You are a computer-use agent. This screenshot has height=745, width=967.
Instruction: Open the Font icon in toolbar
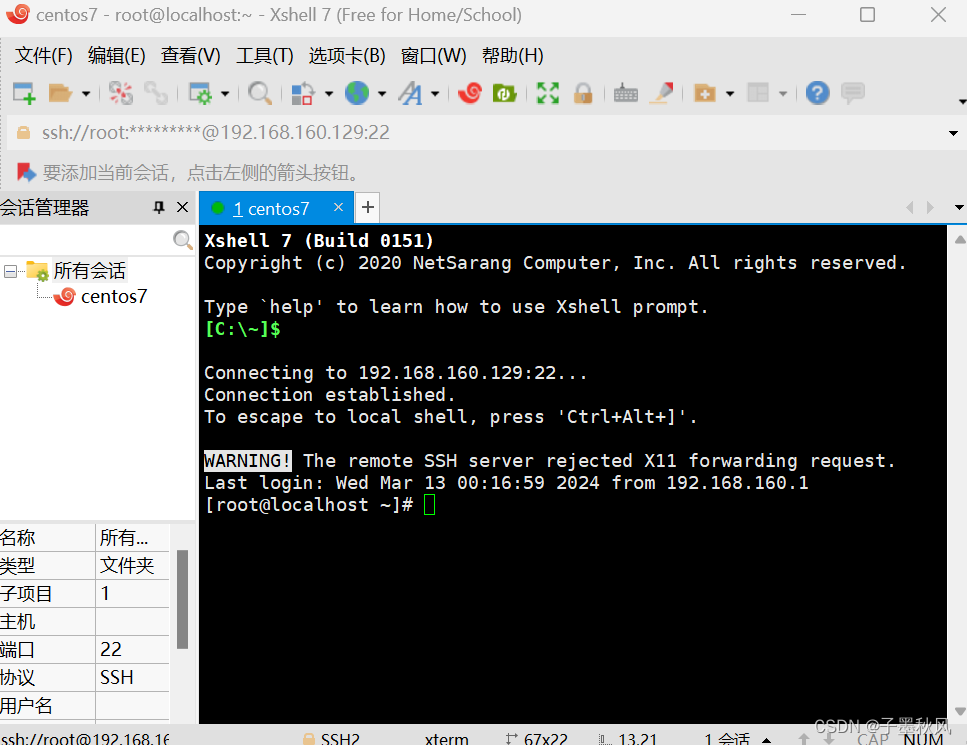410,94
